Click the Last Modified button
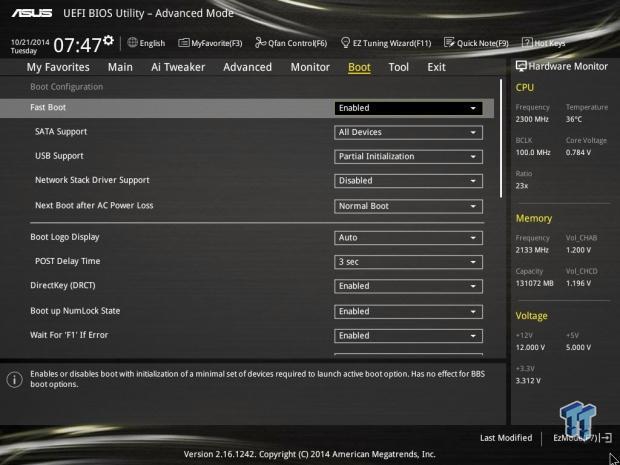This screenshot has height=465, width=620. (506, 438)
